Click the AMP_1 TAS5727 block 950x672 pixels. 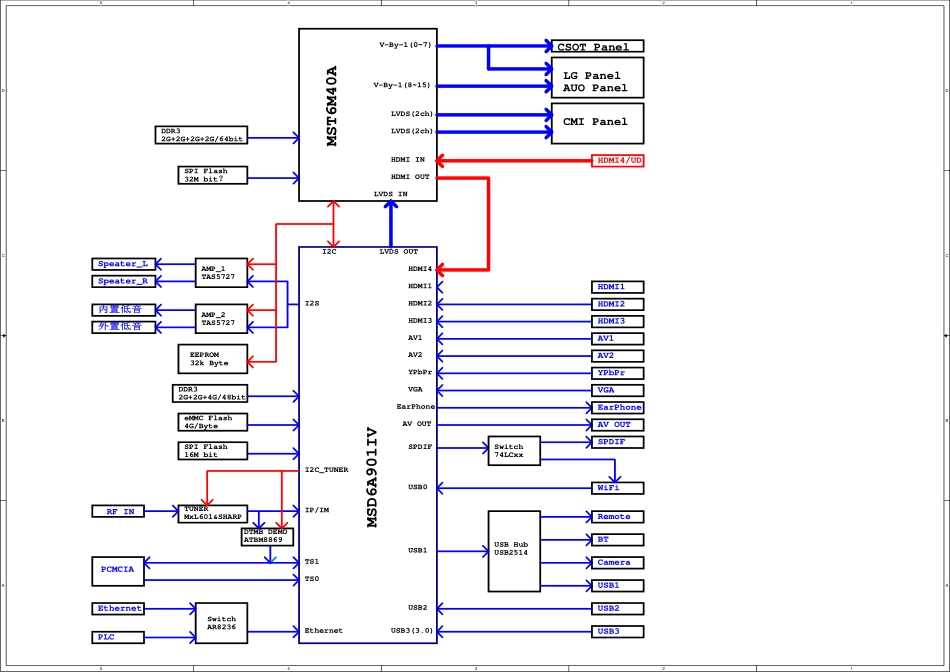click(x=219, y=272)
